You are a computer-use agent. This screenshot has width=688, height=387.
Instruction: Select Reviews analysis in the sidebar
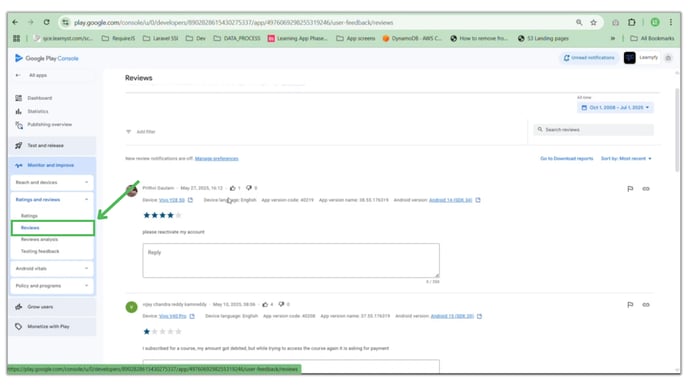tap(39, 240)
